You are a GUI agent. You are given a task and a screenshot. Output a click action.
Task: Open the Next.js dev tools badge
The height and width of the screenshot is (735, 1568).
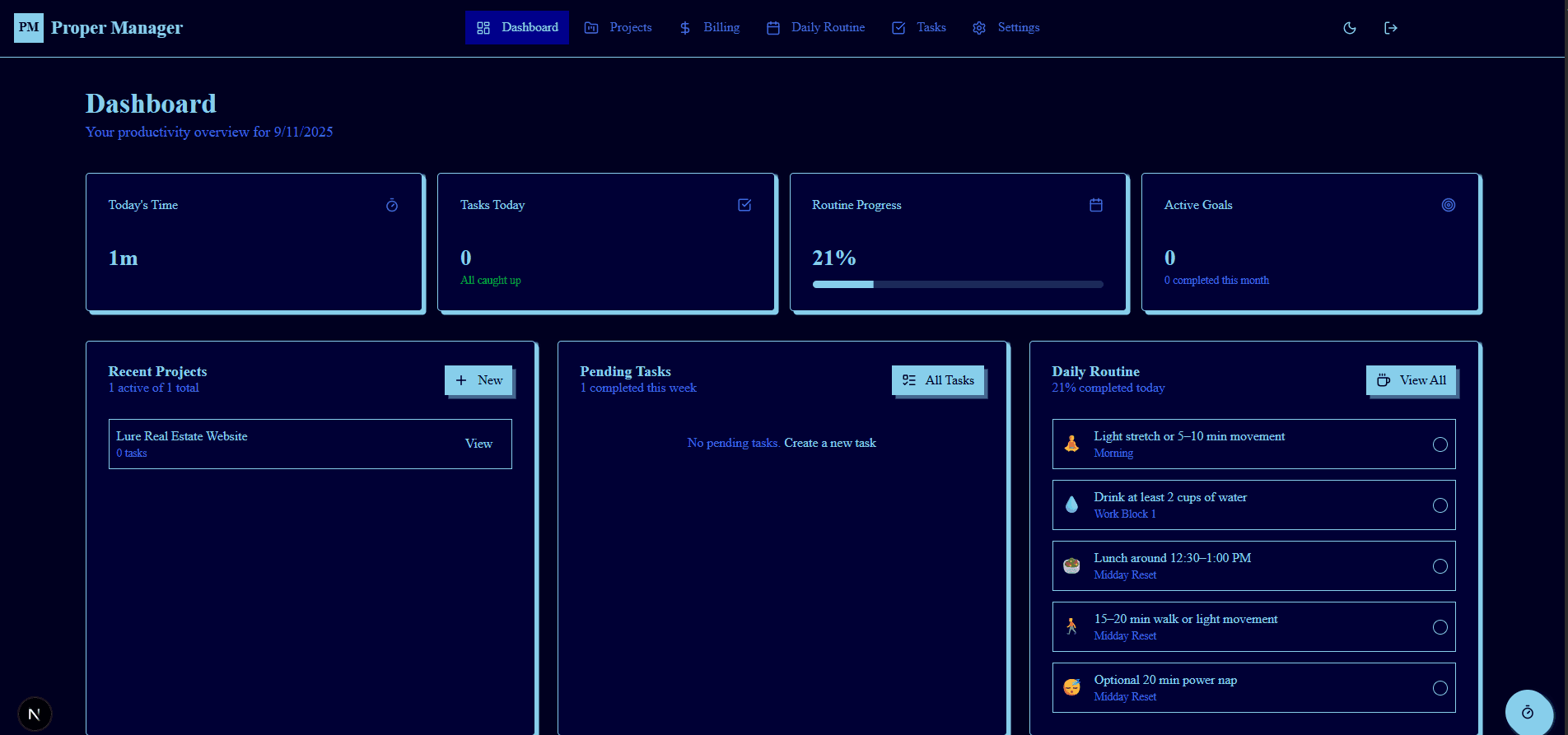[35, 714]
